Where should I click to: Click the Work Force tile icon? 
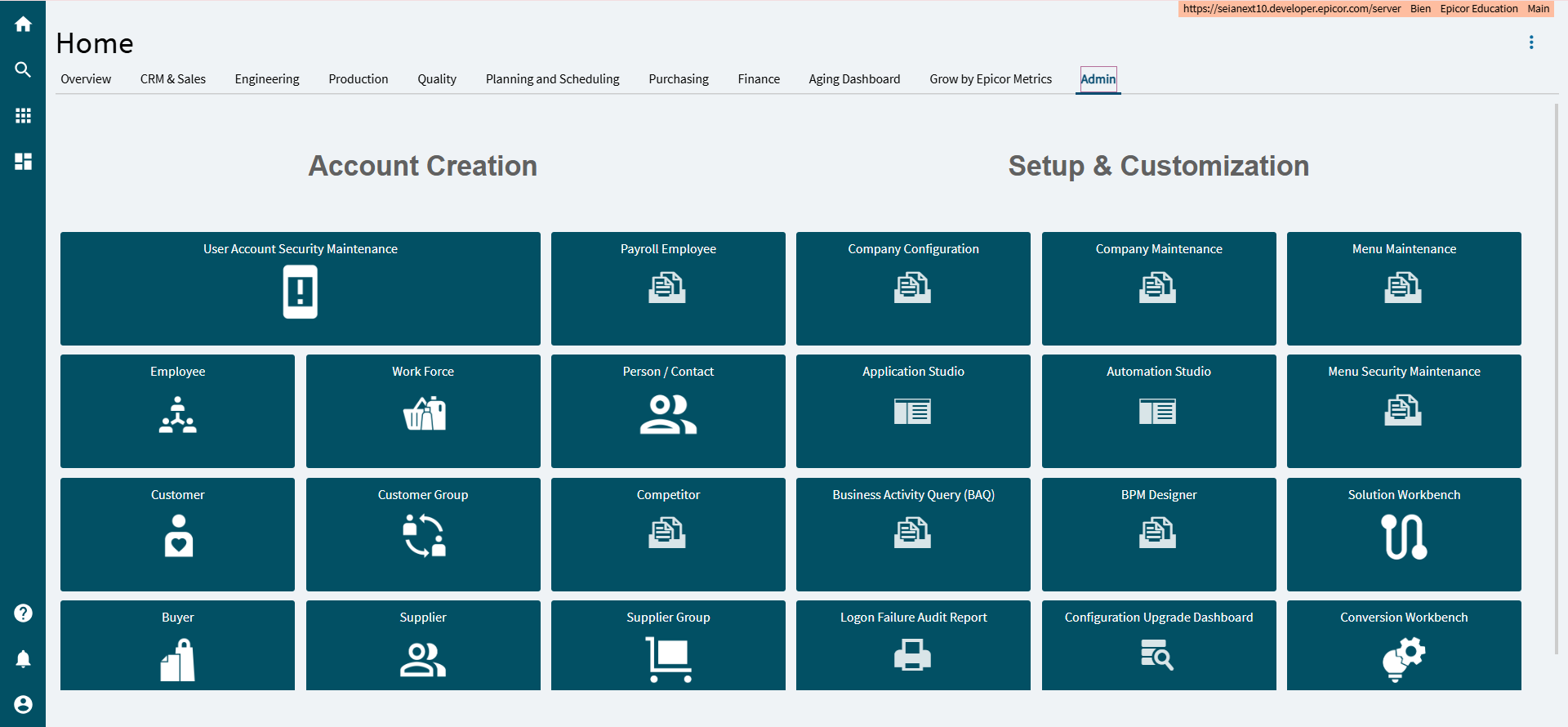pyautogui.click(x=424, y=413)
